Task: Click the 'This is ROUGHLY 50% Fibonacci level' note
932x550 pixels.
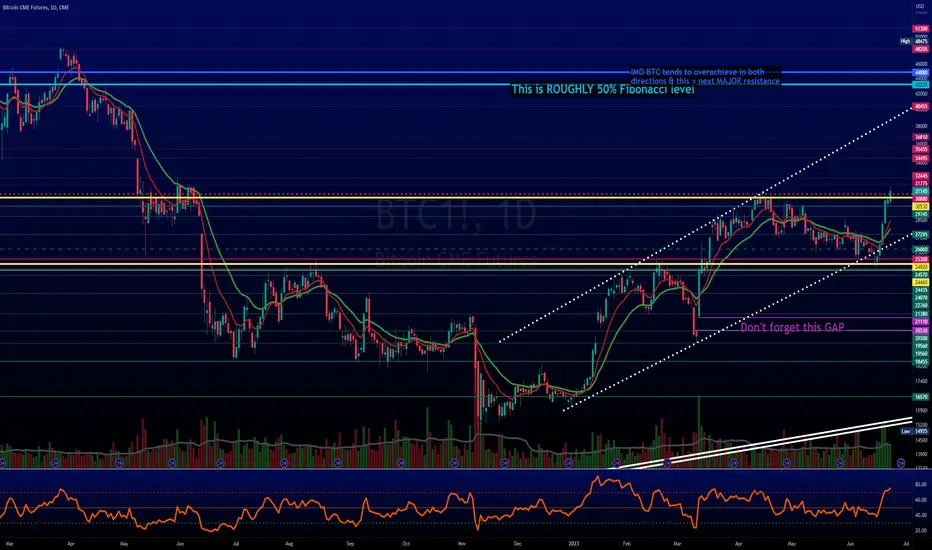Action: (603, 89)
